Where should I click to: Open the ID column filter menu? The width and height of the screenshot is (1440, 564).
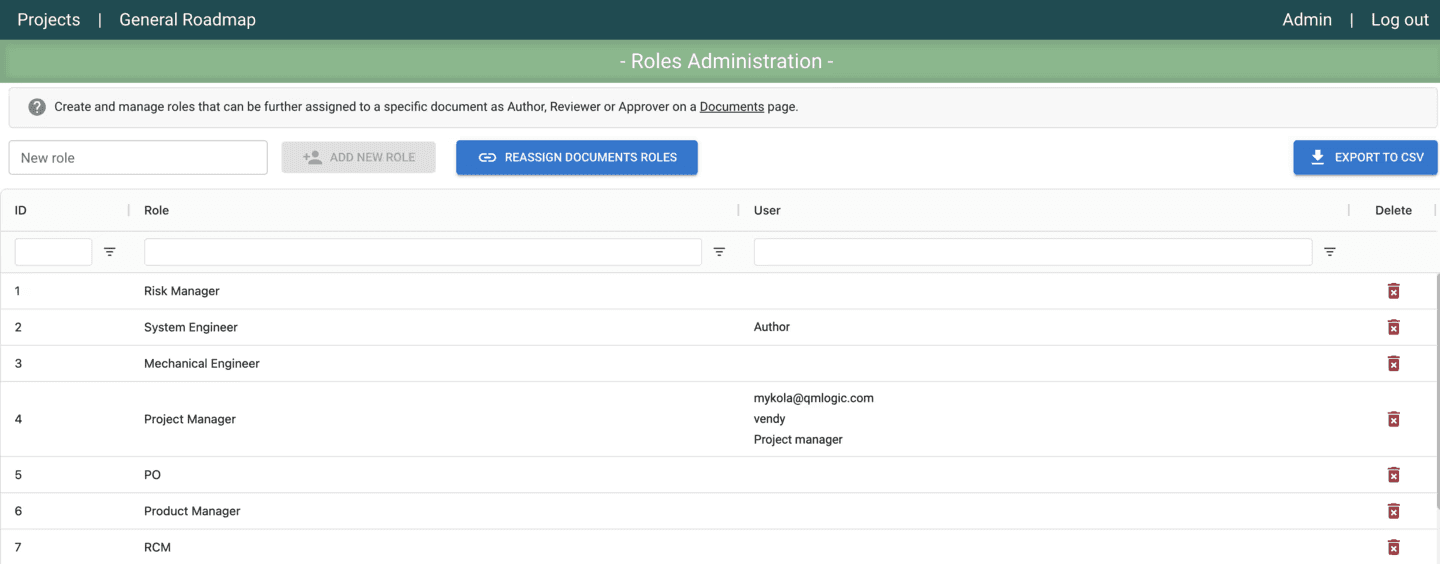pos(110,252)
